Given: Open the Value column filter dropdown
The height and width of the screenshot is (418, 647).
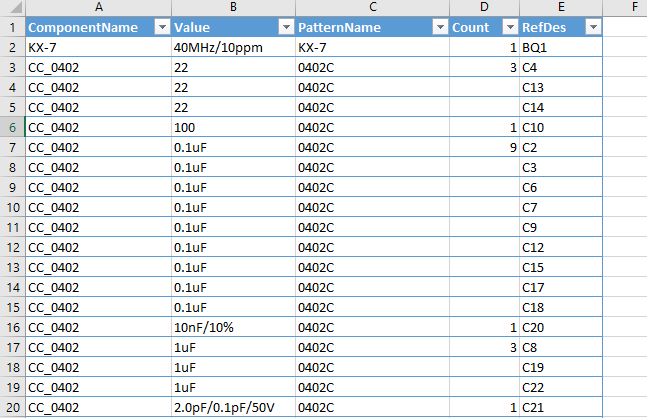Looking at the screenshot, I should (286, 27).
